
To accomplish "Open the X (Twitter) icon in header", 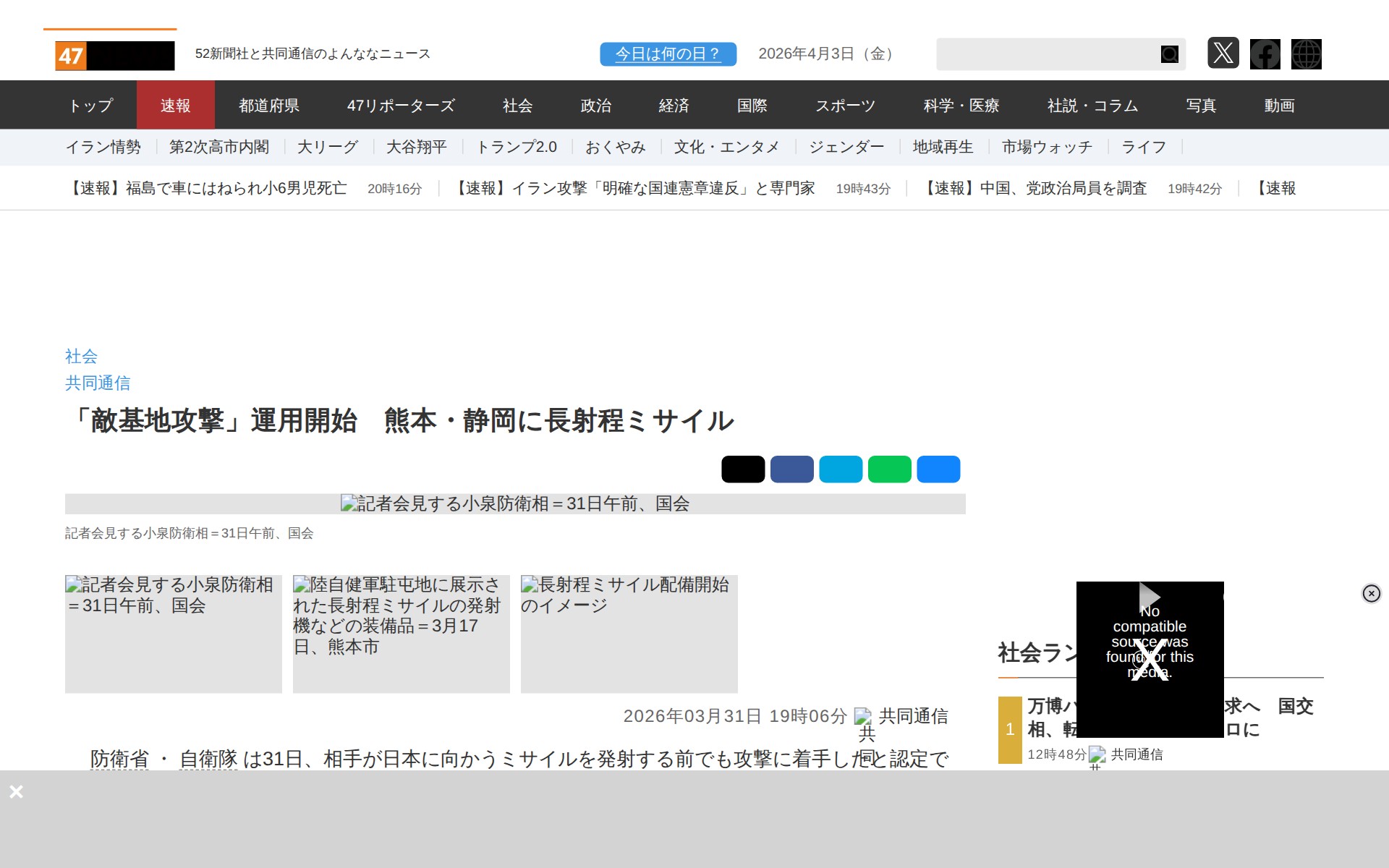I will coord(1223,54).
